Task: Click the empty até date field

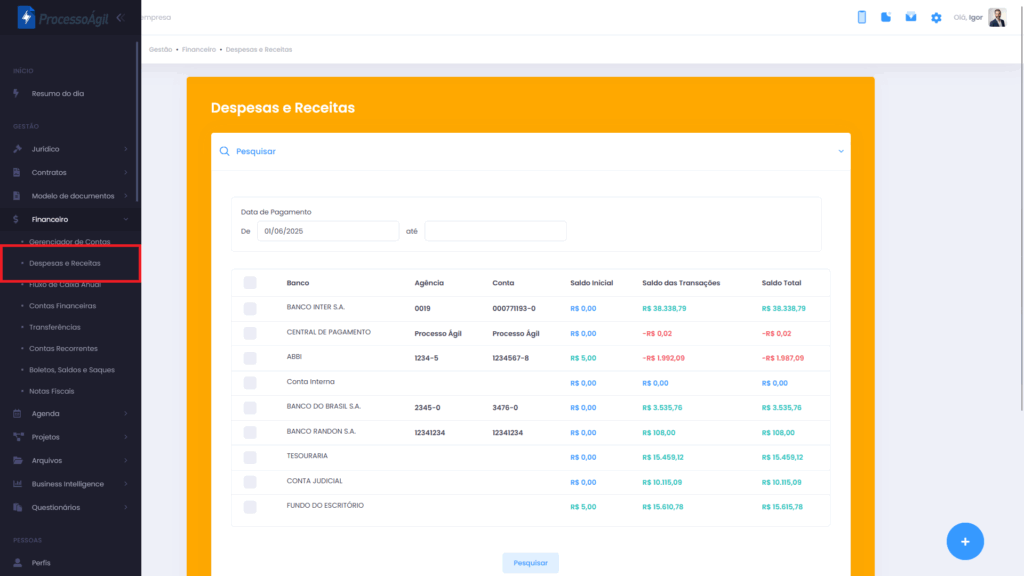Action: point(496,231)
